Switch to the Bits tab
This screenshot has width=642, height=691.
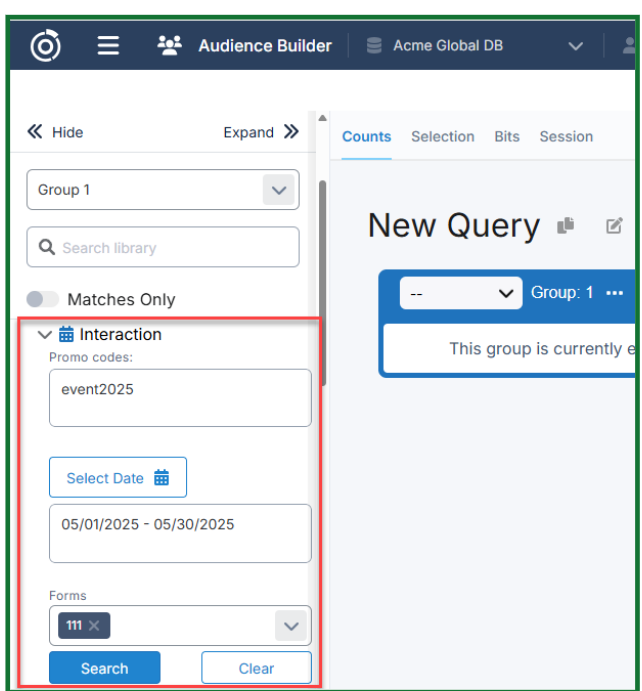click(507, 137)
